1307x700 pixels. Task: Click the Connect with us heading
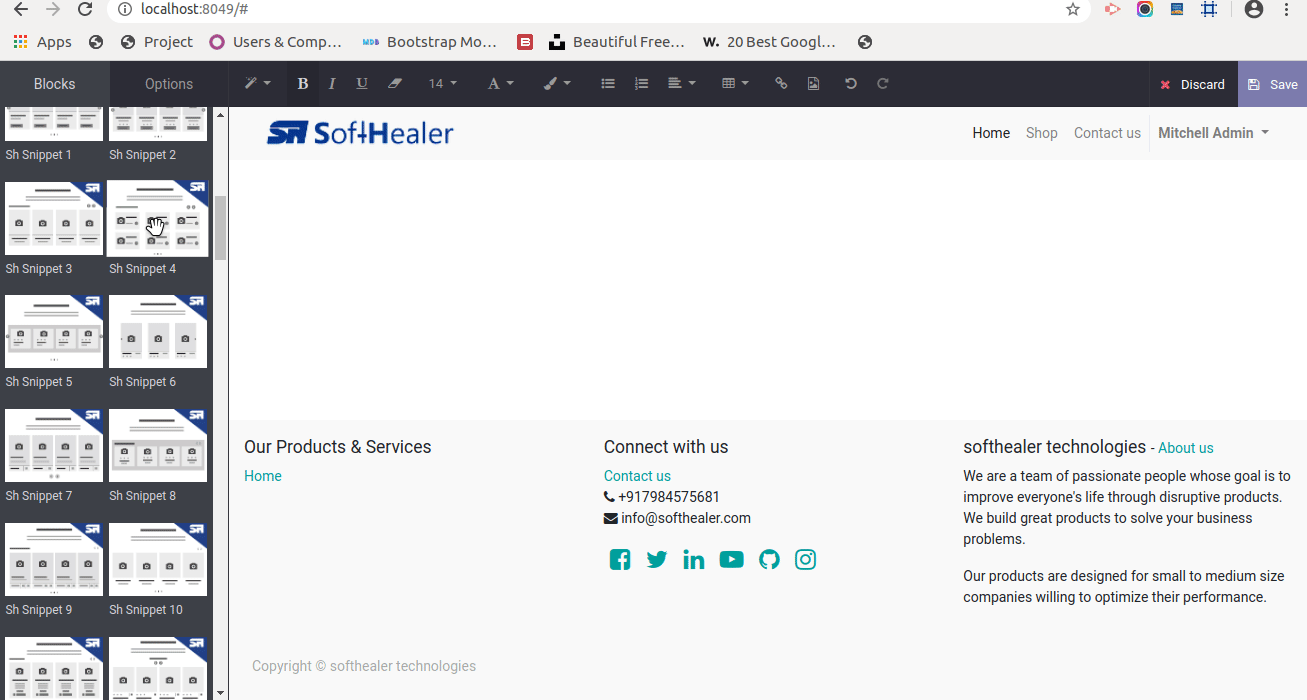(666, 447)
